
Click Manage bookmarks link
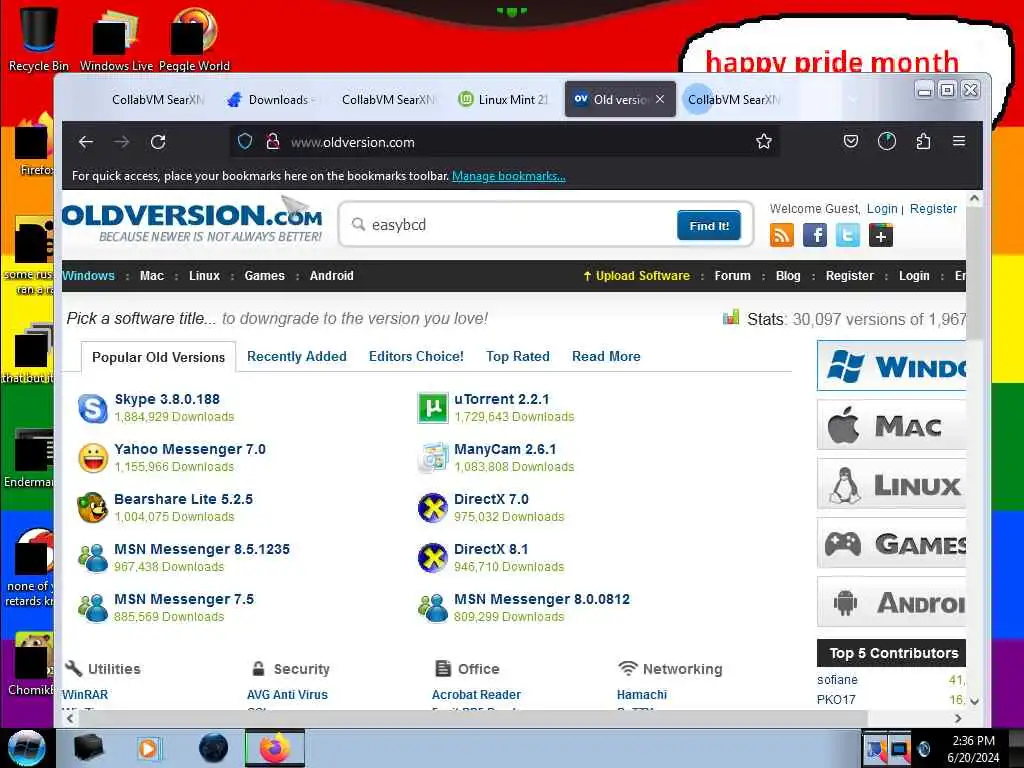click(x=509, y=176)
